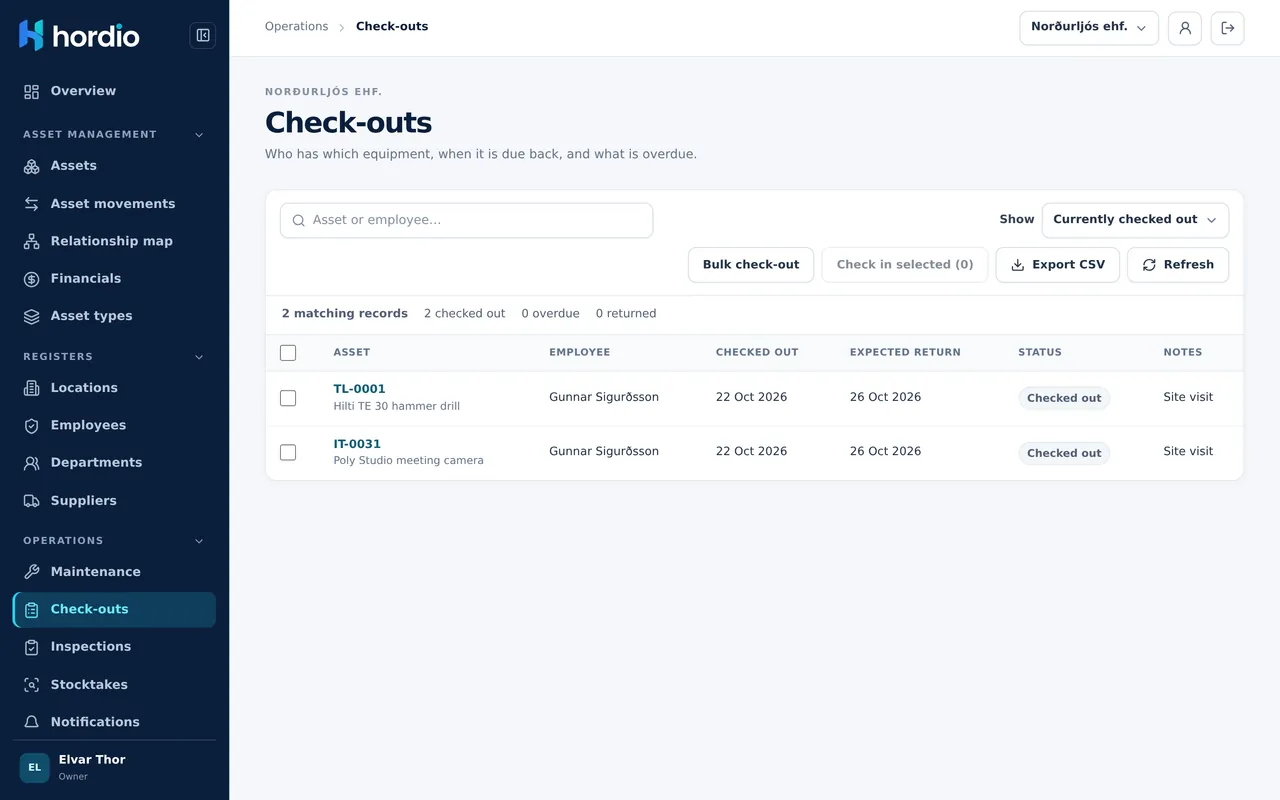Viewport: 1280px width, 800px height.
Task: Focus the Asset or employee search field
Action: point(466,220)
